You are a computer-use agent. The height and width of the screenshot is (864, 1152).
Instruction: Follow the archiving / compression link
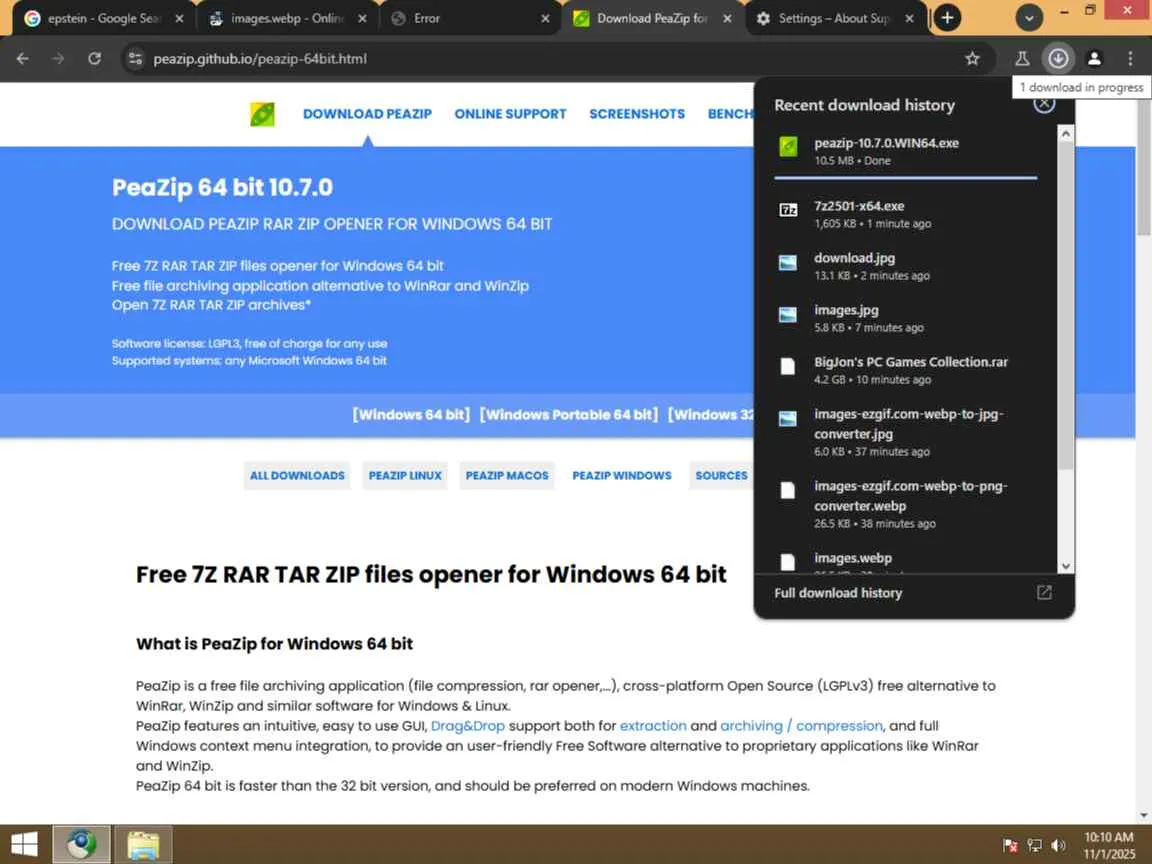tap(801, 726)
